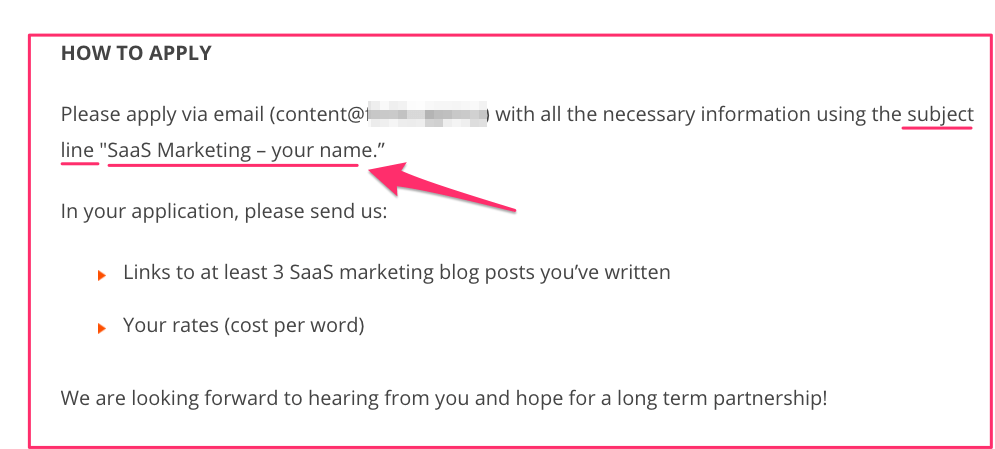This screenshot has height=449, width=995.
Task: Click the orange bullet before Your rates
Action: coord(102,329)
